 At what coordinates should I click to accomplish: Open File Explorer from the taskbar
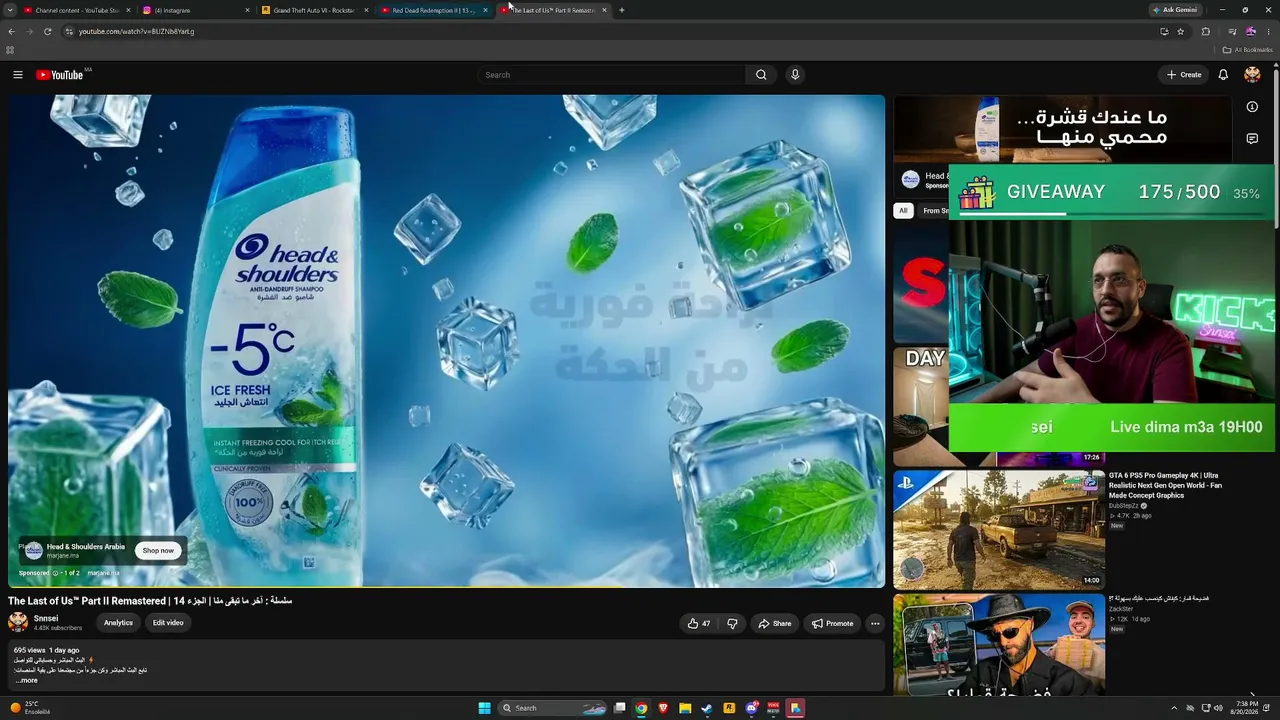(x=685, y=708)
